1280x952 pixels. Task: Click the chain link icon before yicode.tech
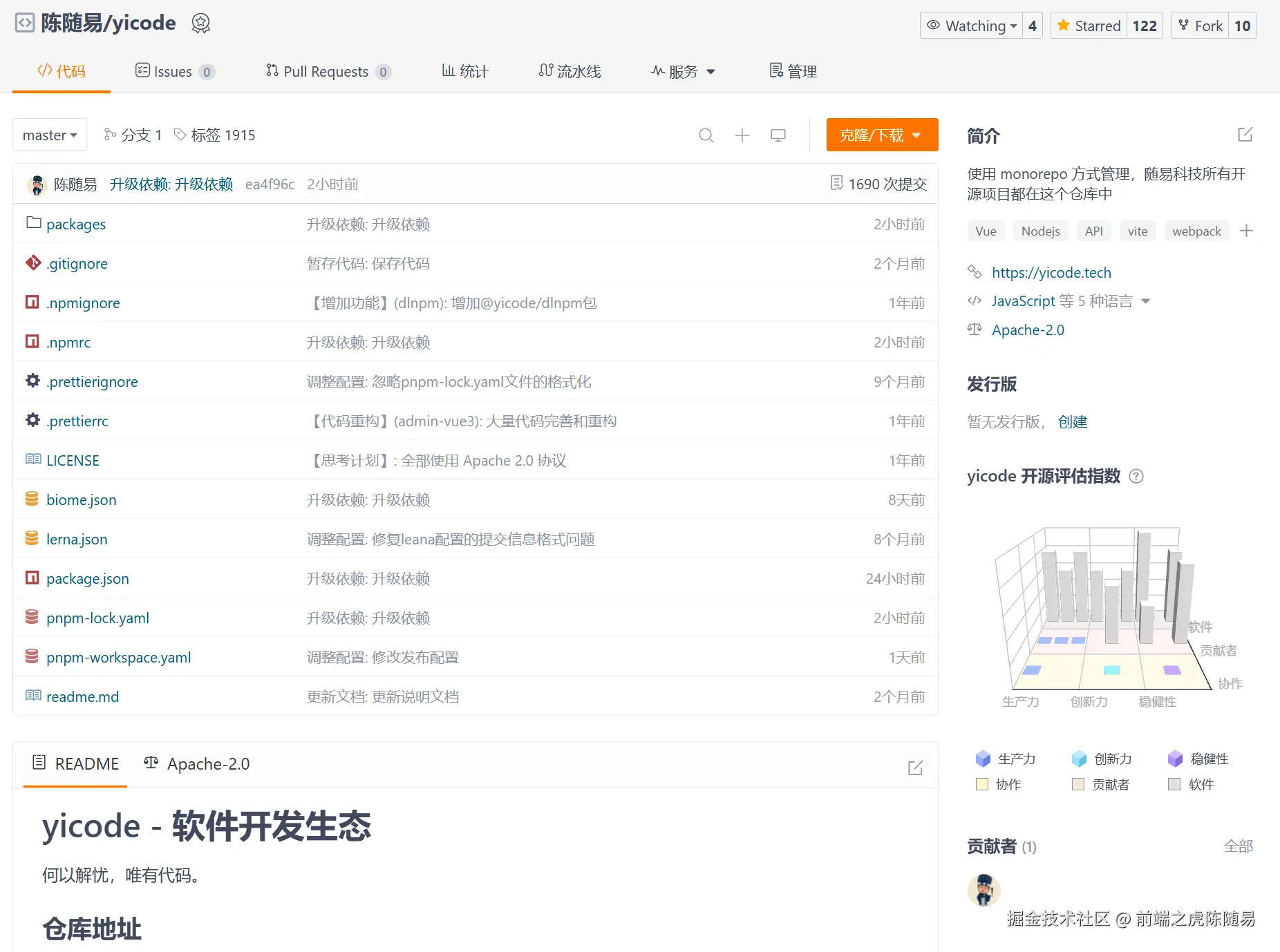pos(975,272)
